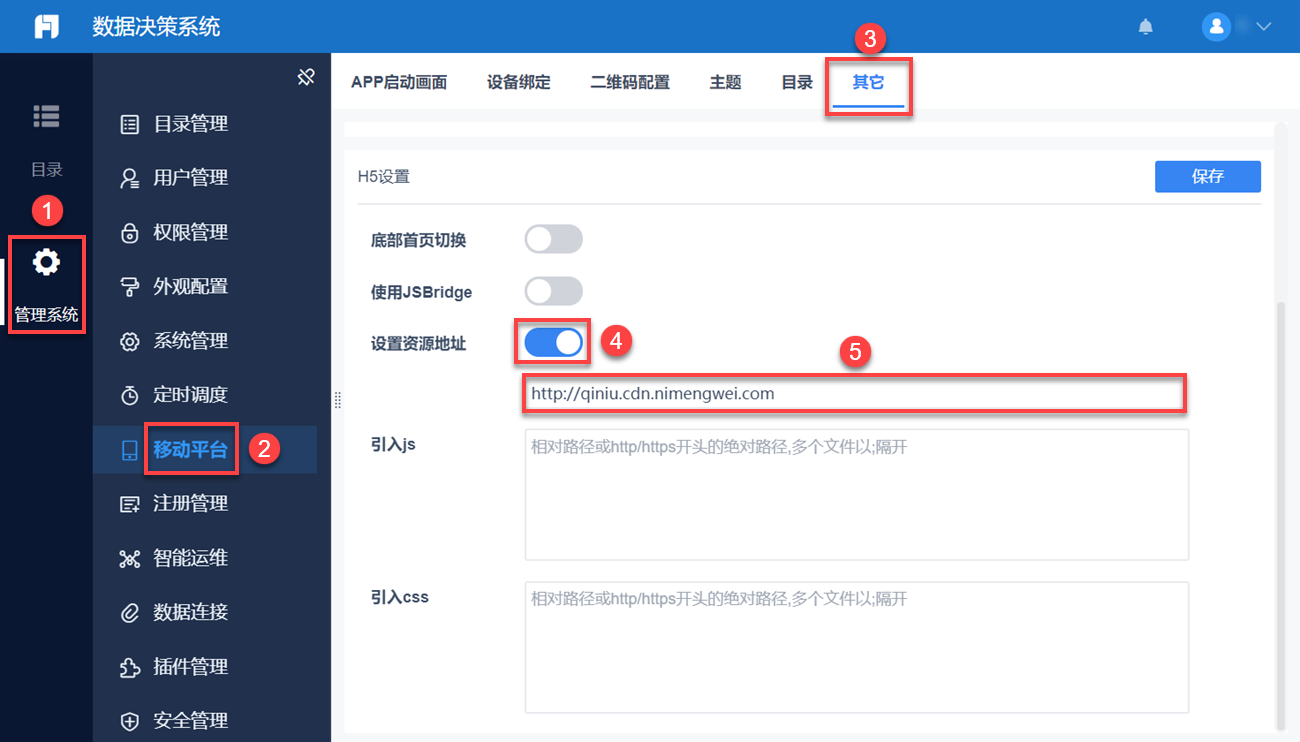Click the H5设置 heading
The width and height of the screenshot is (1300, 742).
pos(384,177)
